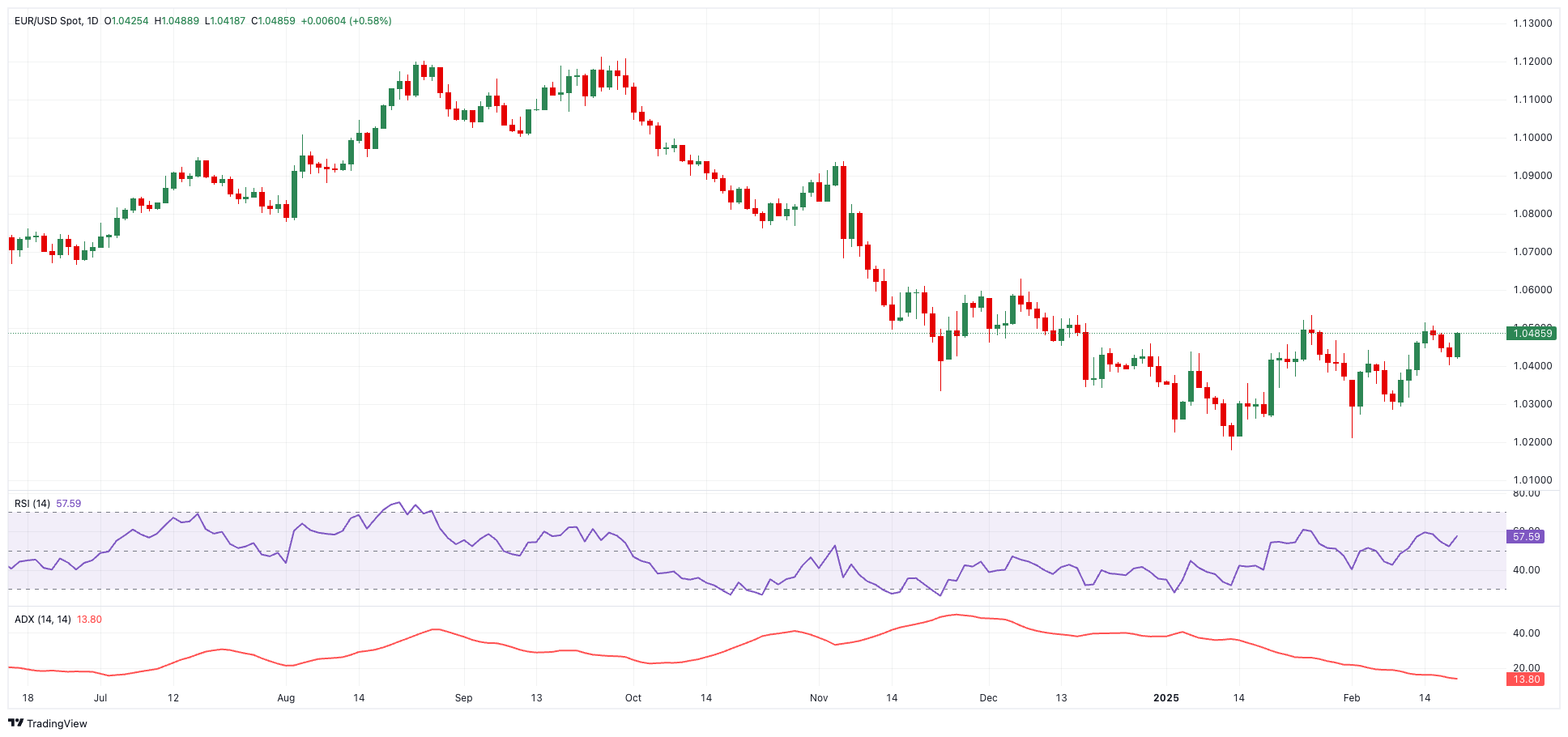Open the TradingView text link
The width and height of the screenshot is (1568, 737).
57,723
